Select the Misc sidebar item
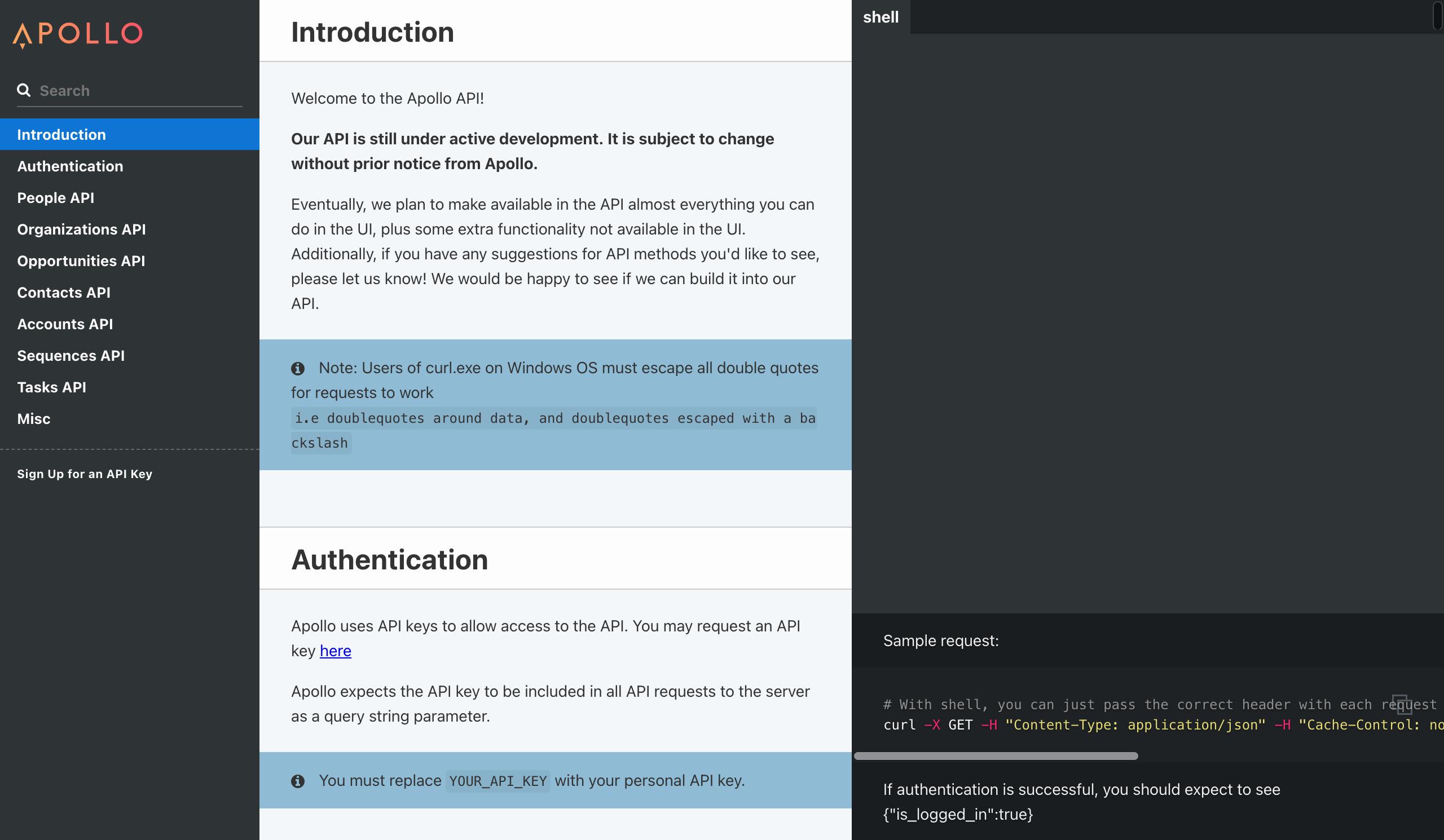Screen dimensions: 1444x840 [x=34, y=418]
